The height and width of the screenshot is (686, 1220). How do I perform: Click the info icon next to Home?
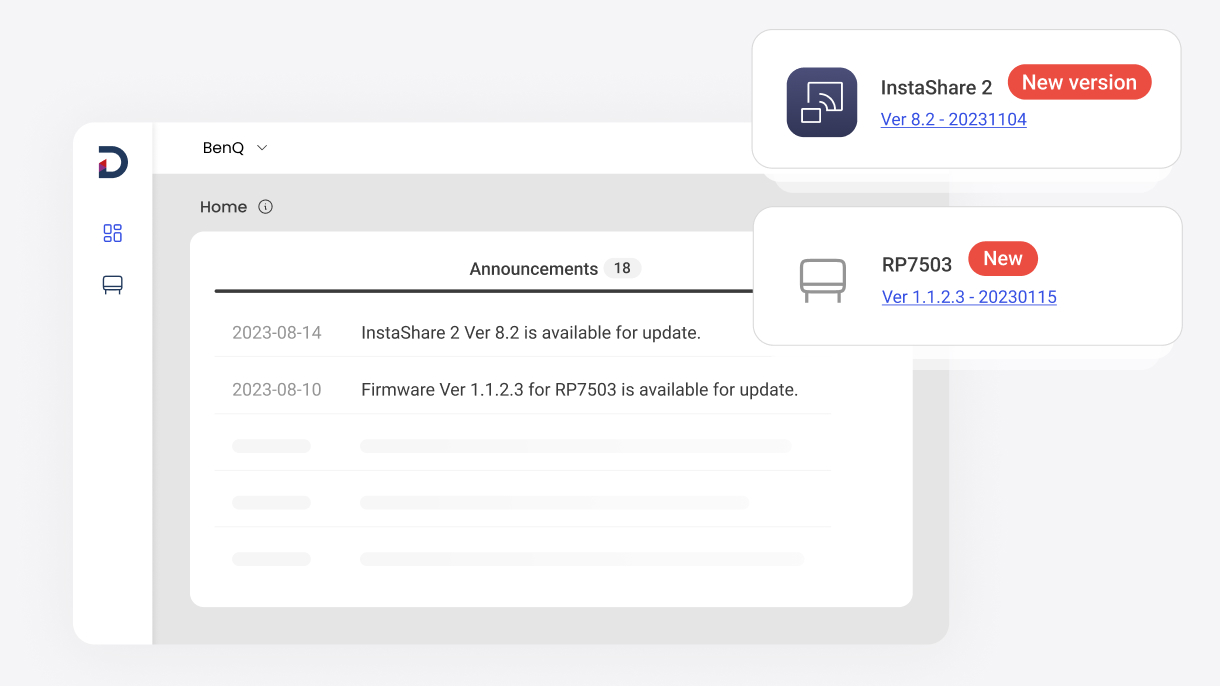(x=265, y=207)
